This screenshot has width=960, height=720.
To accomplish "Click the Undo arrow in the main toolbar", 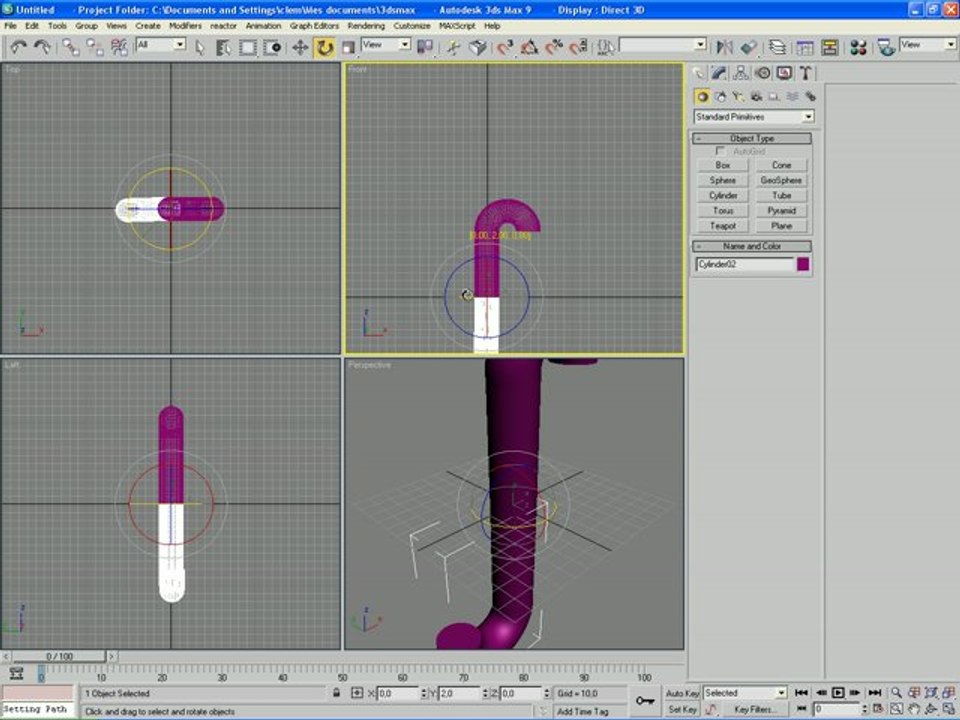I will 18,47.
